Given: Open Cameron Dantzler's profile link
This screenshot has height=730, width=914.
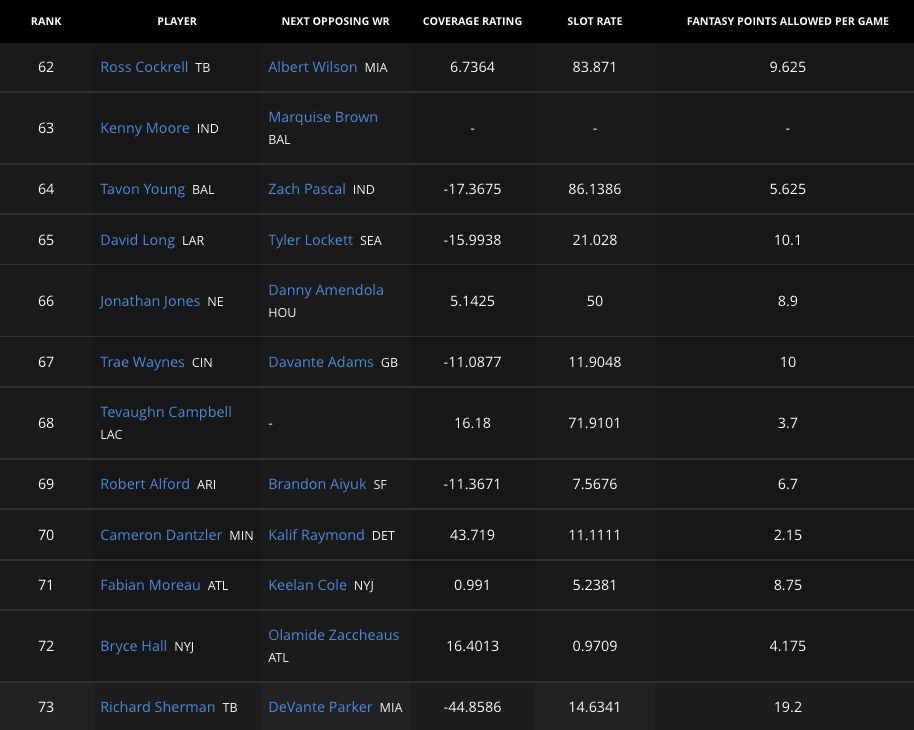Looking at the screenshot, I should pyautogui.click(x=161, y=535).
